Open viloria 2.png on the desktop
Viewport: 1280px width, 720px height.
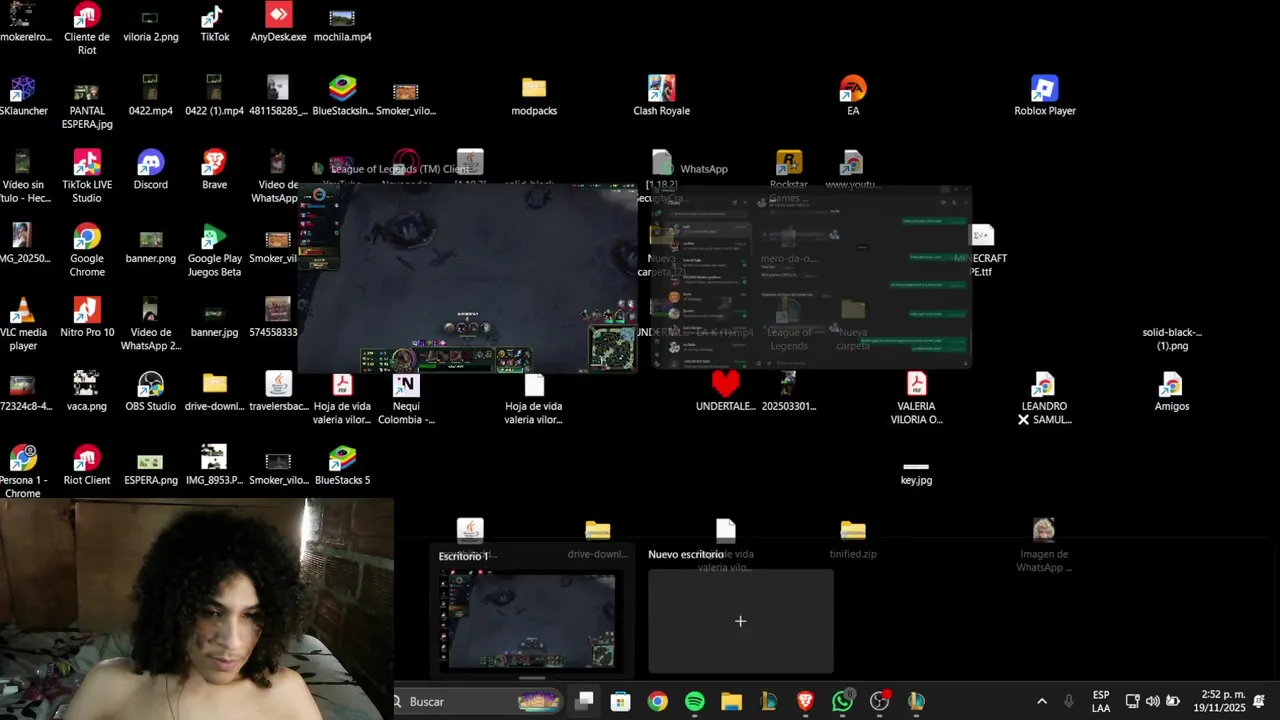[151, 25]
